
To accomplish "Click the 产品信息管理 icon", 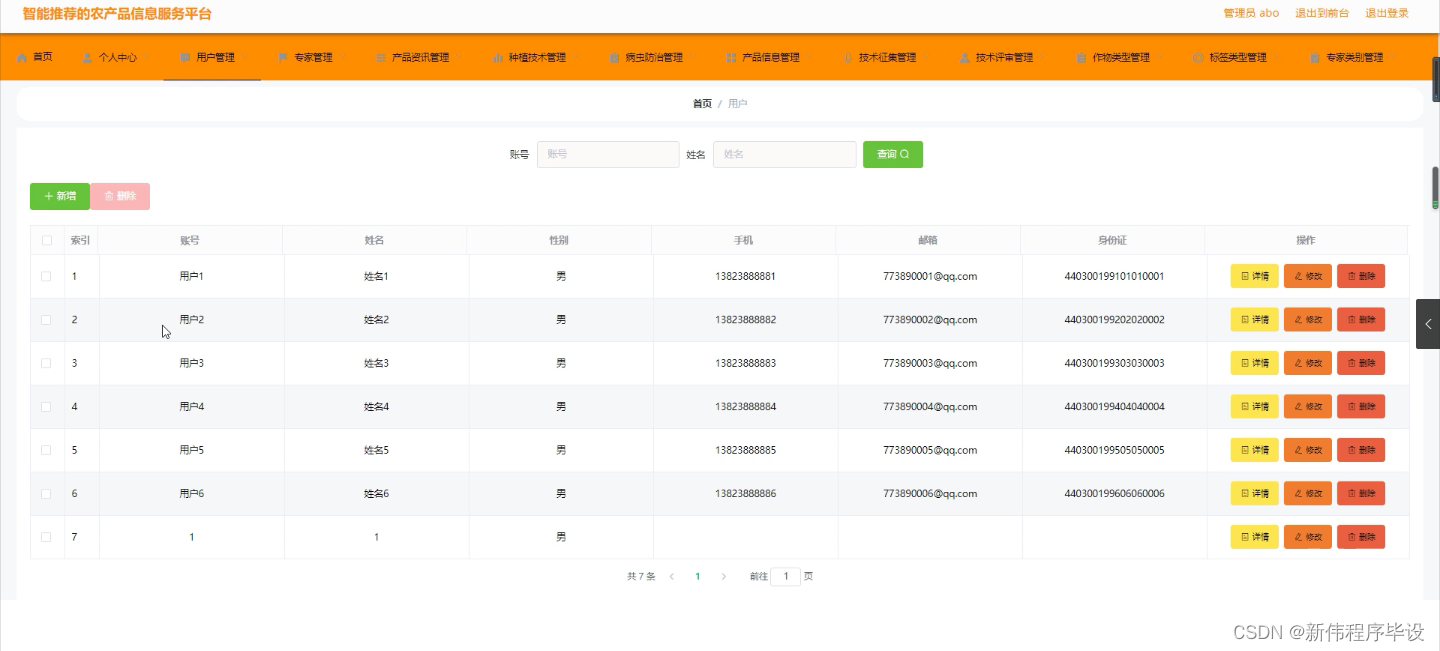I will 729,57.
